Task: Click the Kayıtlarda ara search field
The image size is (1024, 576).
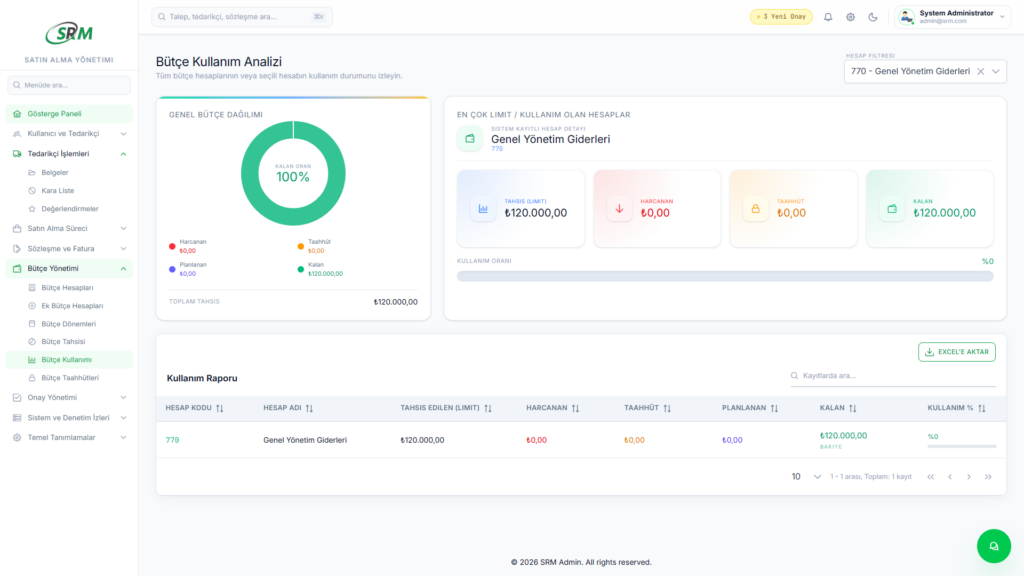Action: click(x=893, y=376)
